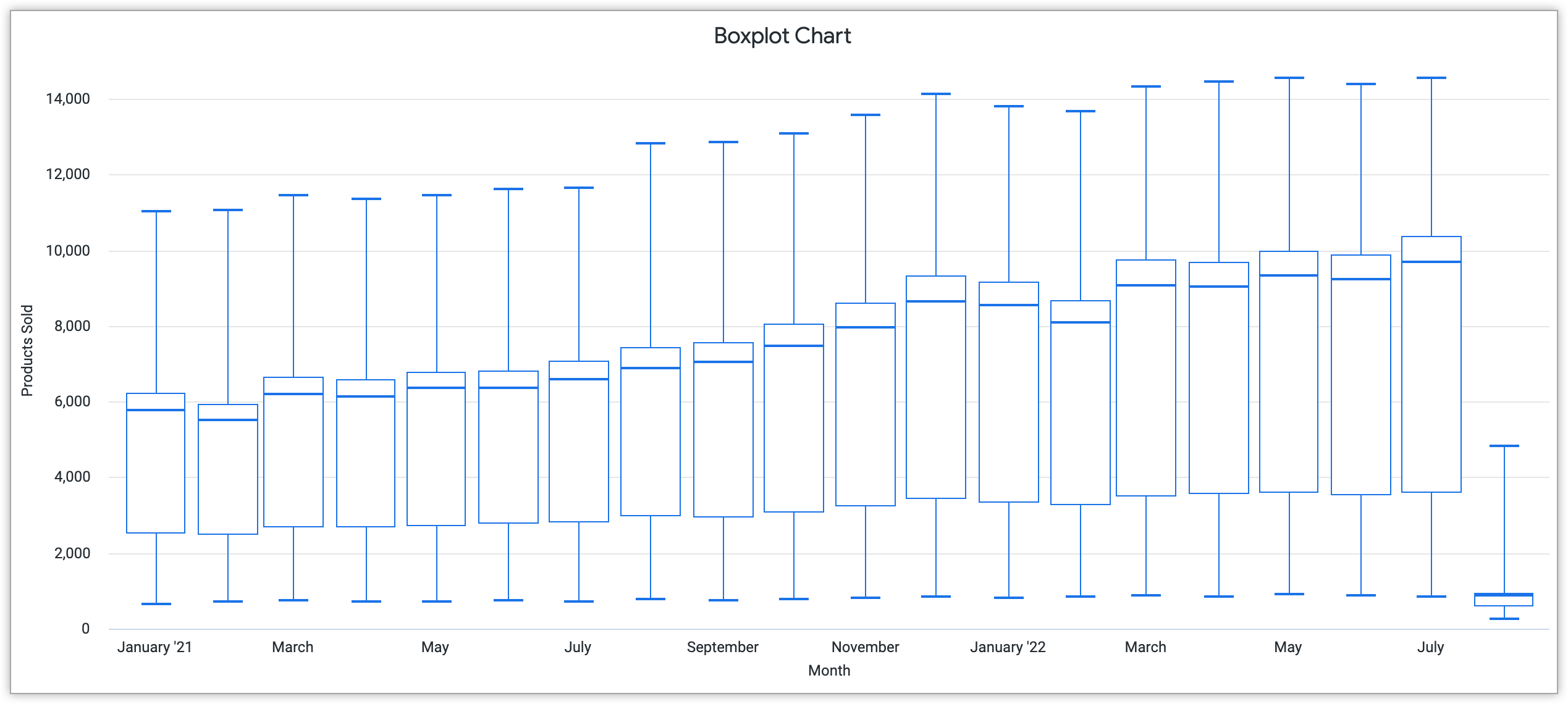This screenshot has width=1568, height=704.
Task: Select the Boxplot Chart title
Action: pos(782,36)
